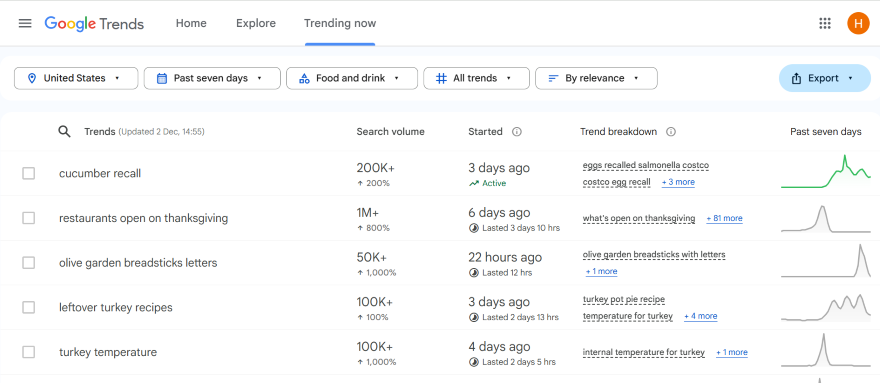The image size is (880, 383).
Task: Click the Lasted 2 days 13 hrs clock icon
Action: (x=474, y=317)
